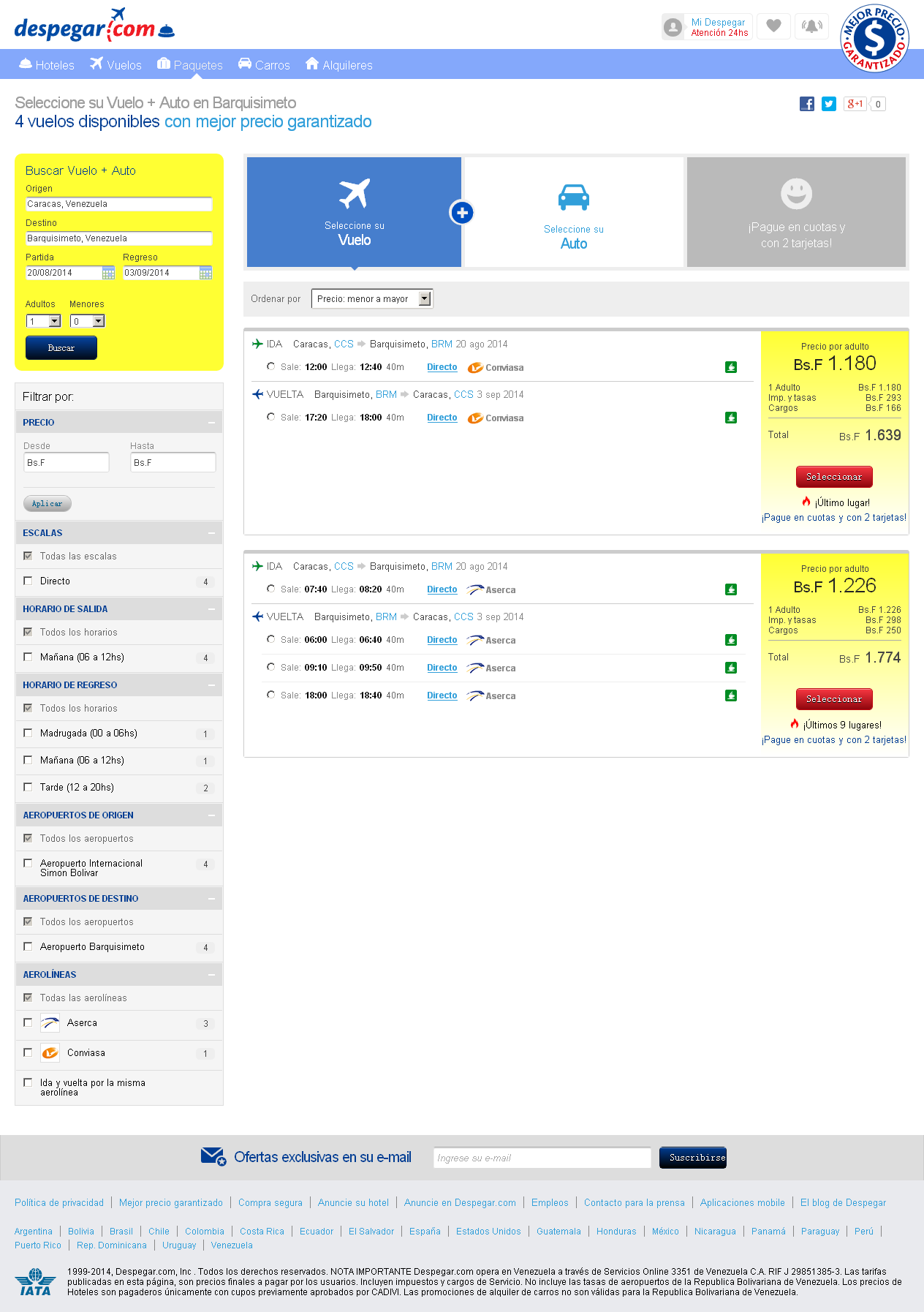Viewport: 924px width, 1312px height.
Task: Select the 09:10 Aserca return flight radio
Action: [271, 667]
